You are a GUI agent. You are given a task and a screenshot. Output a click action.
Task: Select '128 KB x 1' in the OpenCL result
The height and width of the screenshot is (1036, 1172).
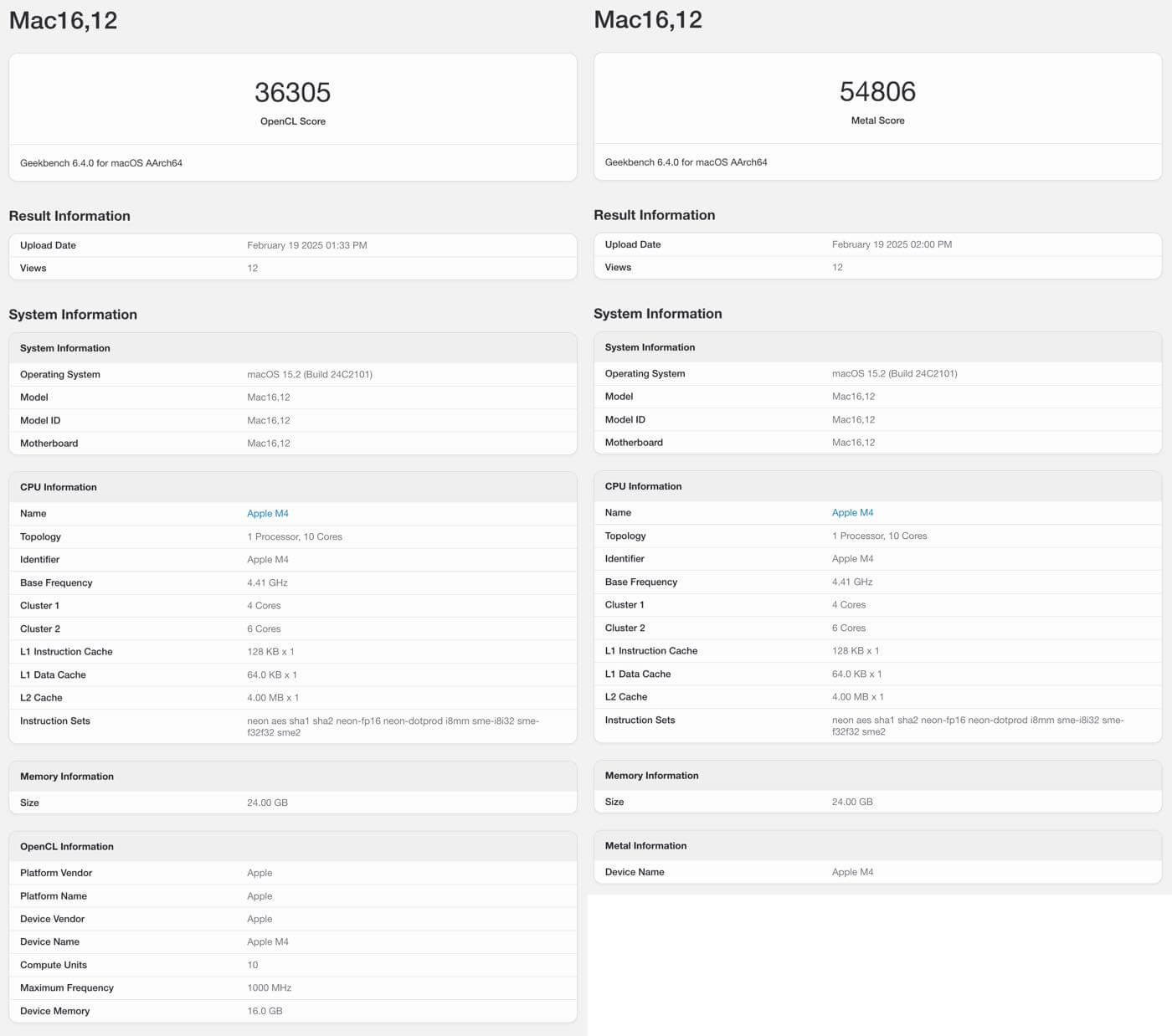[270, 652]
